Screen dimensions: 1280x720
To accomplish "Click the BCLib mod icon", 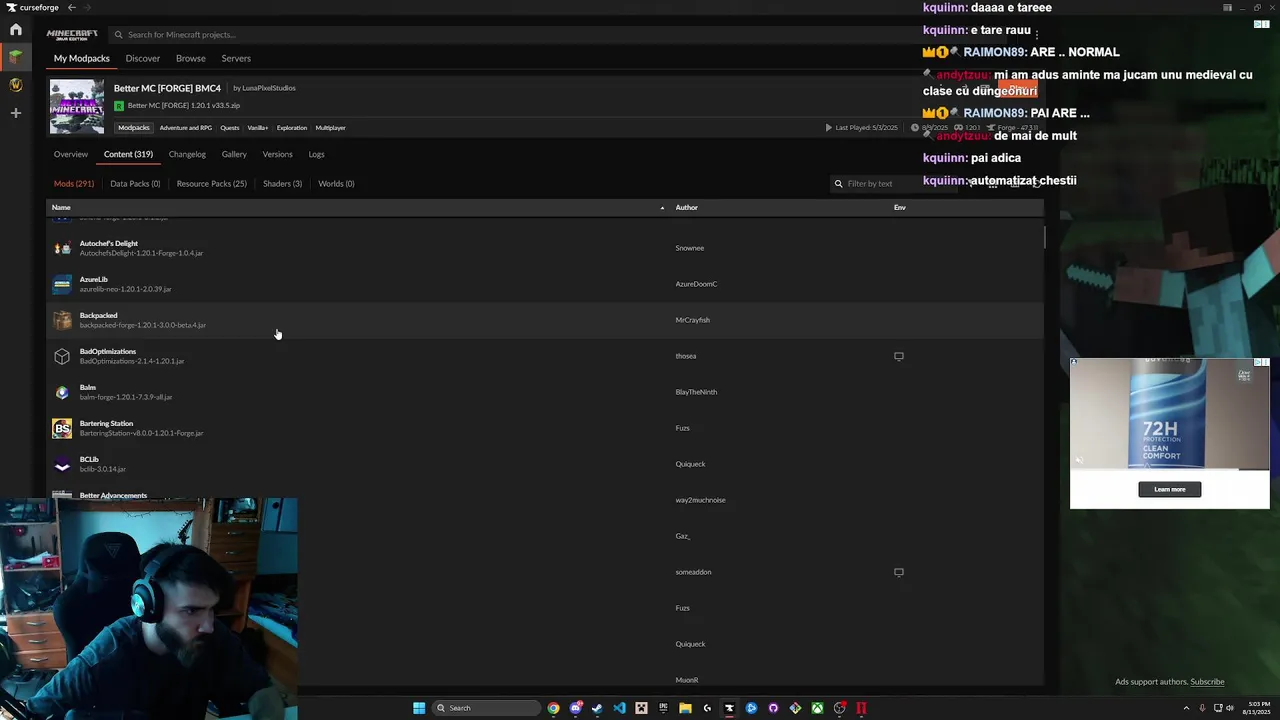I will (x=62, y=464).
